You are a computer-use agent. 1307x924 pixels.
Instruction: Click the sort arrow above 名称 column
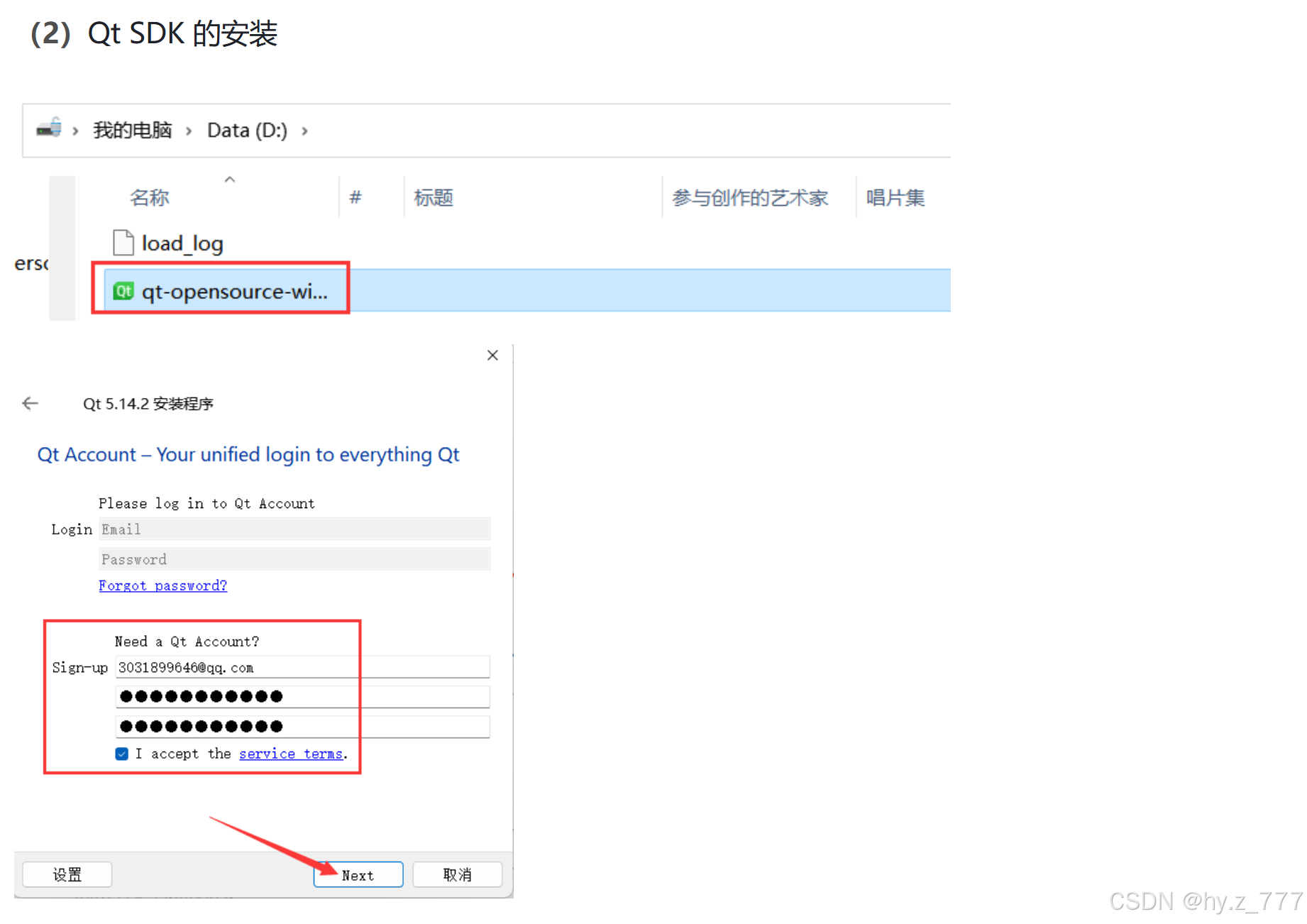pyautogui.click(x=230, y=180)
